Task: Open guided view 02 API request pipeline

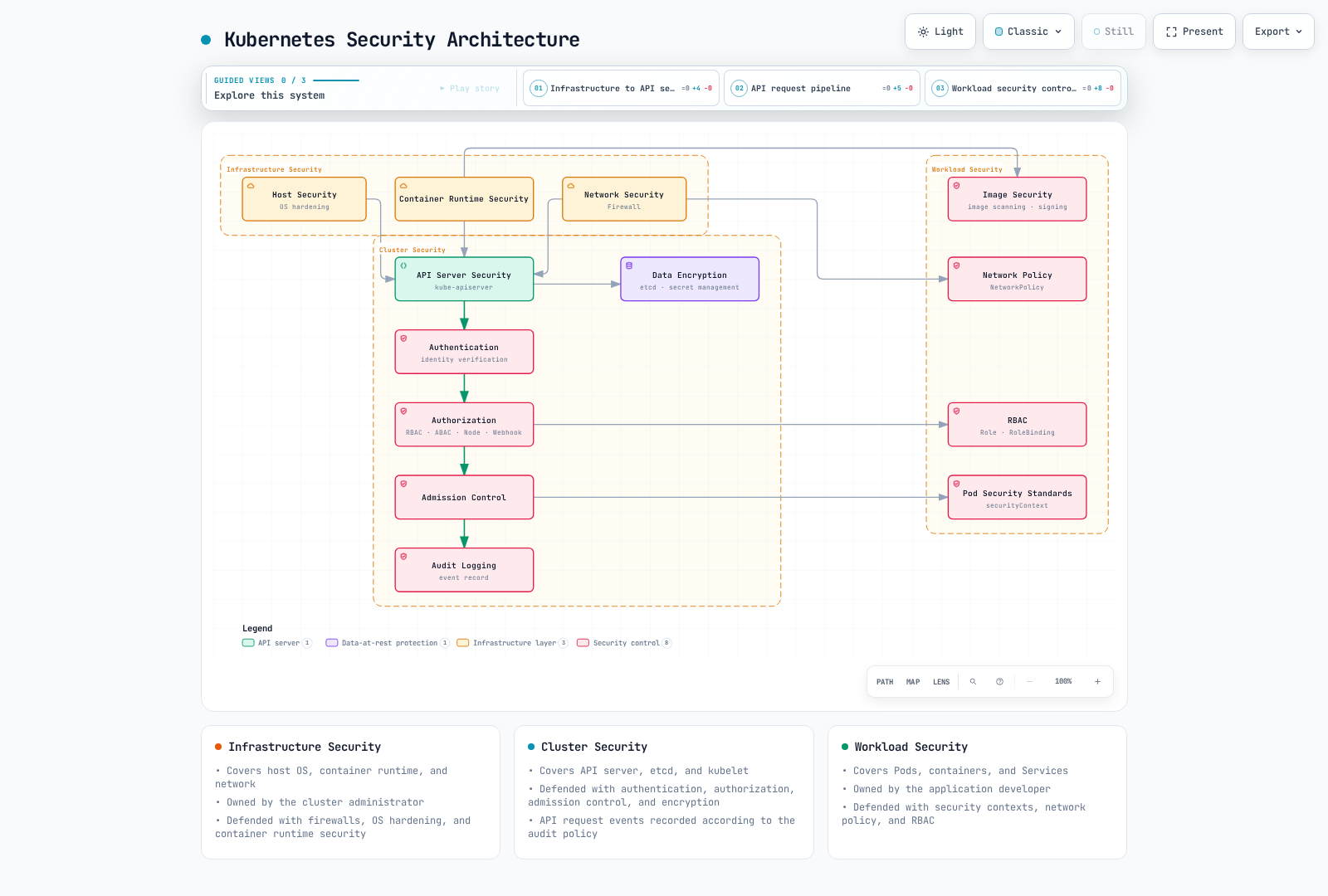Action: pos(822,88)
